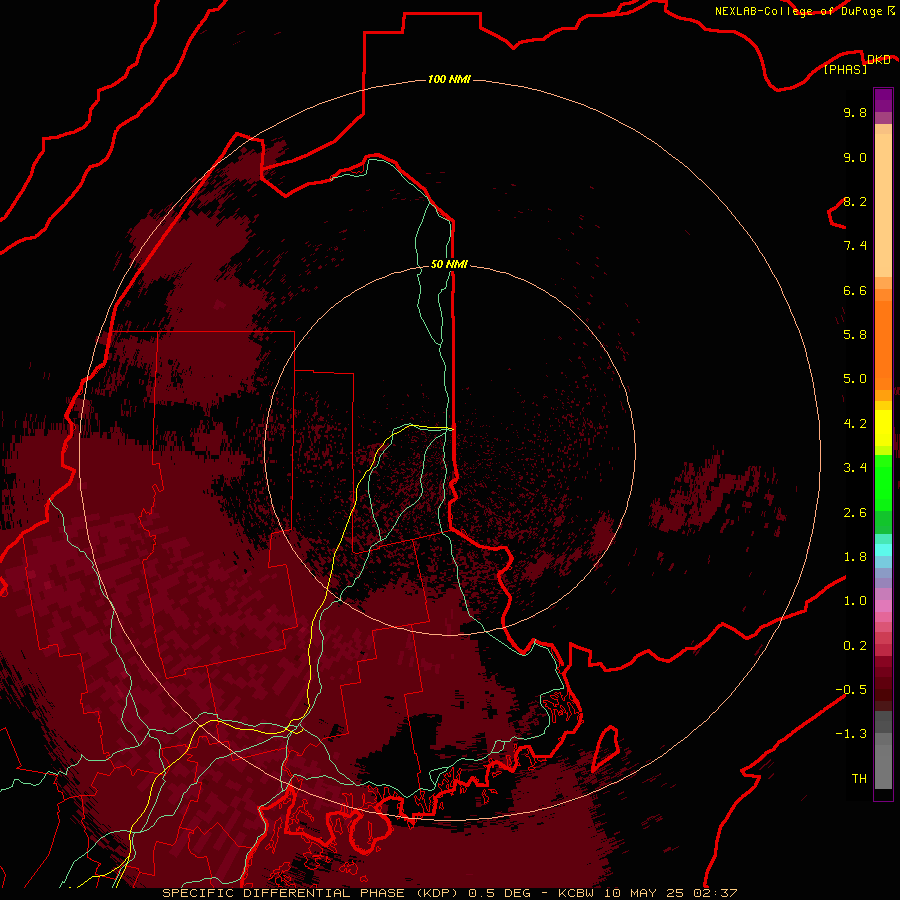
Task: Click the 8.2 value on the color scale
Action: click(x=855, y=201)
